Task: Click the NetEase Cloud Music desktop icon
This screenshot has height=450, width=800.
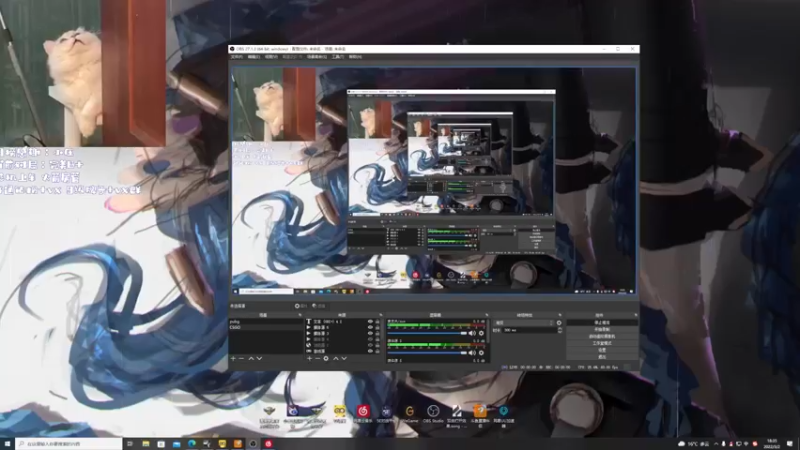Action: point(363,414)
